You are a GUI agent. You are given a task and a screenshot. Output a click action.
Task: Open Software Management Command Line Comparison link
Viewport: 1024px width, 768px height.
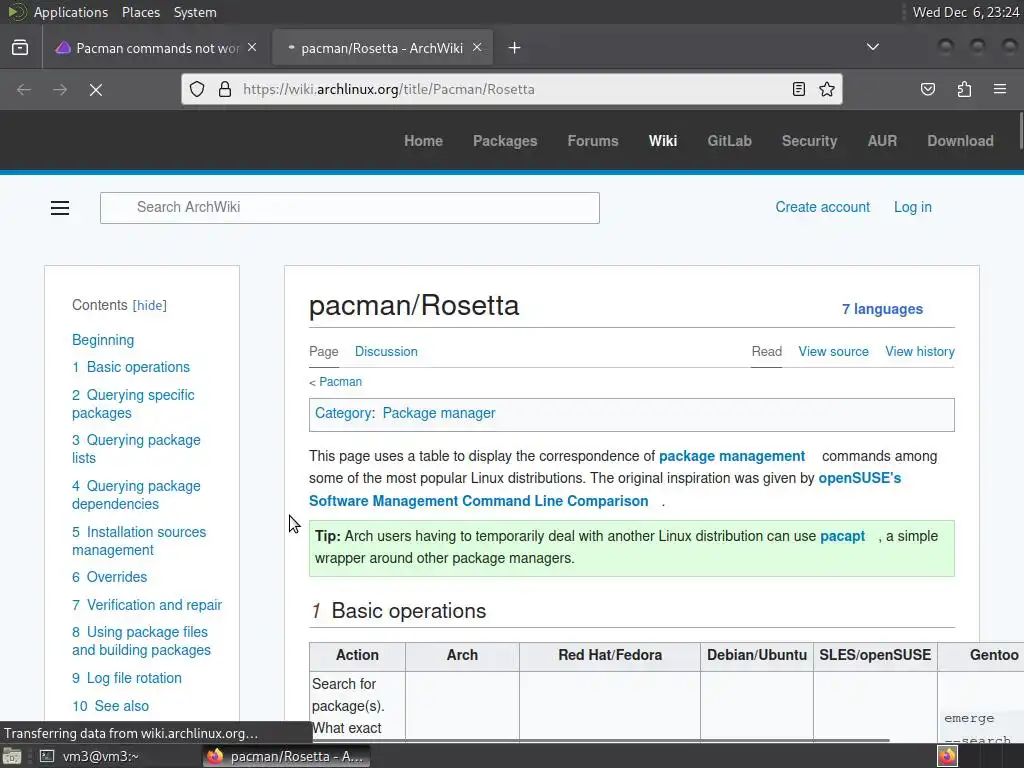pyautogui.click(x=479, y=501)
